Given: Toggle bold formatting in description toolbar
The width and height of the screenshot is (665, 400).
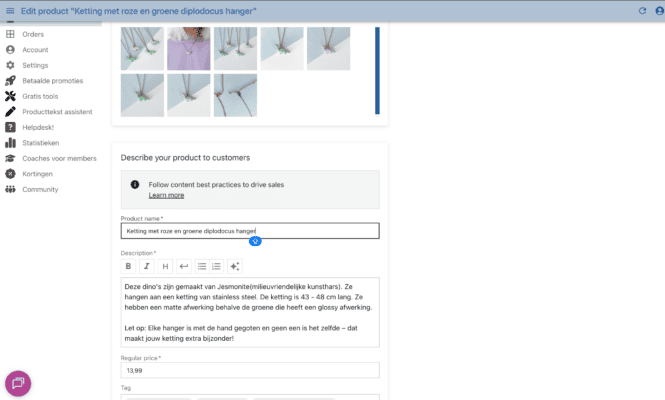Looking at the screenshot, I should pos(128,266).
